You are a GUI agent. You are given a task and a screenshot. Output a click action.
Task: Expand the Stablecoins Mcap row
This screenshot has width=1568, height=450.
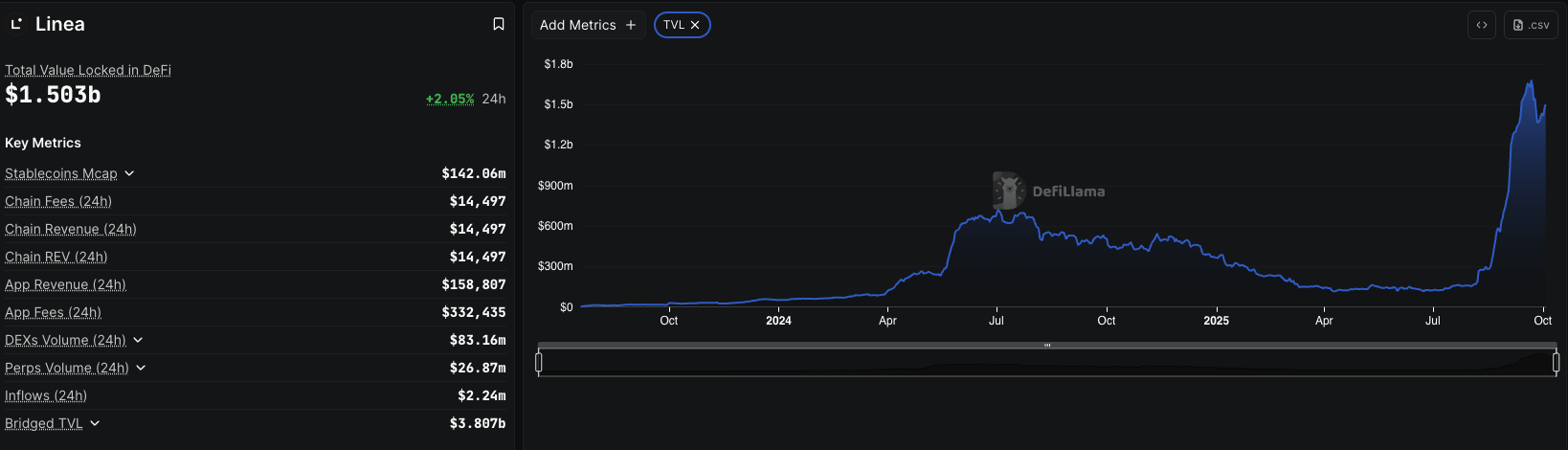[129, 173]
